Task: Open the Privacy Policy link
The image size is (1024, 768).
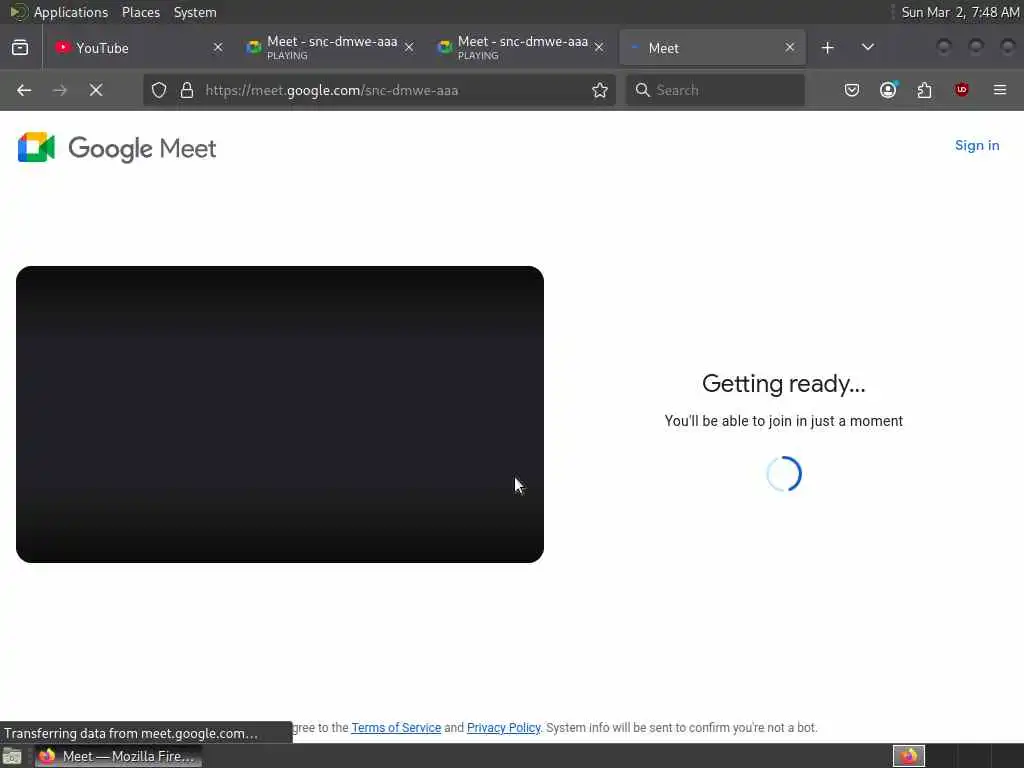Action: [x=504, y=728]
